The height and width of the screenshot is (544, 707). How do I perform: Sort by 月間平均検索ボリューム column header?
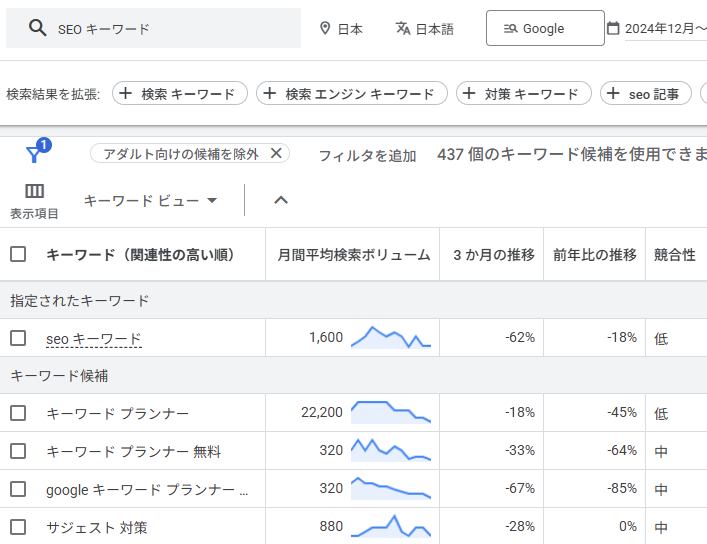pyautogui.click(x=354, y=255)
